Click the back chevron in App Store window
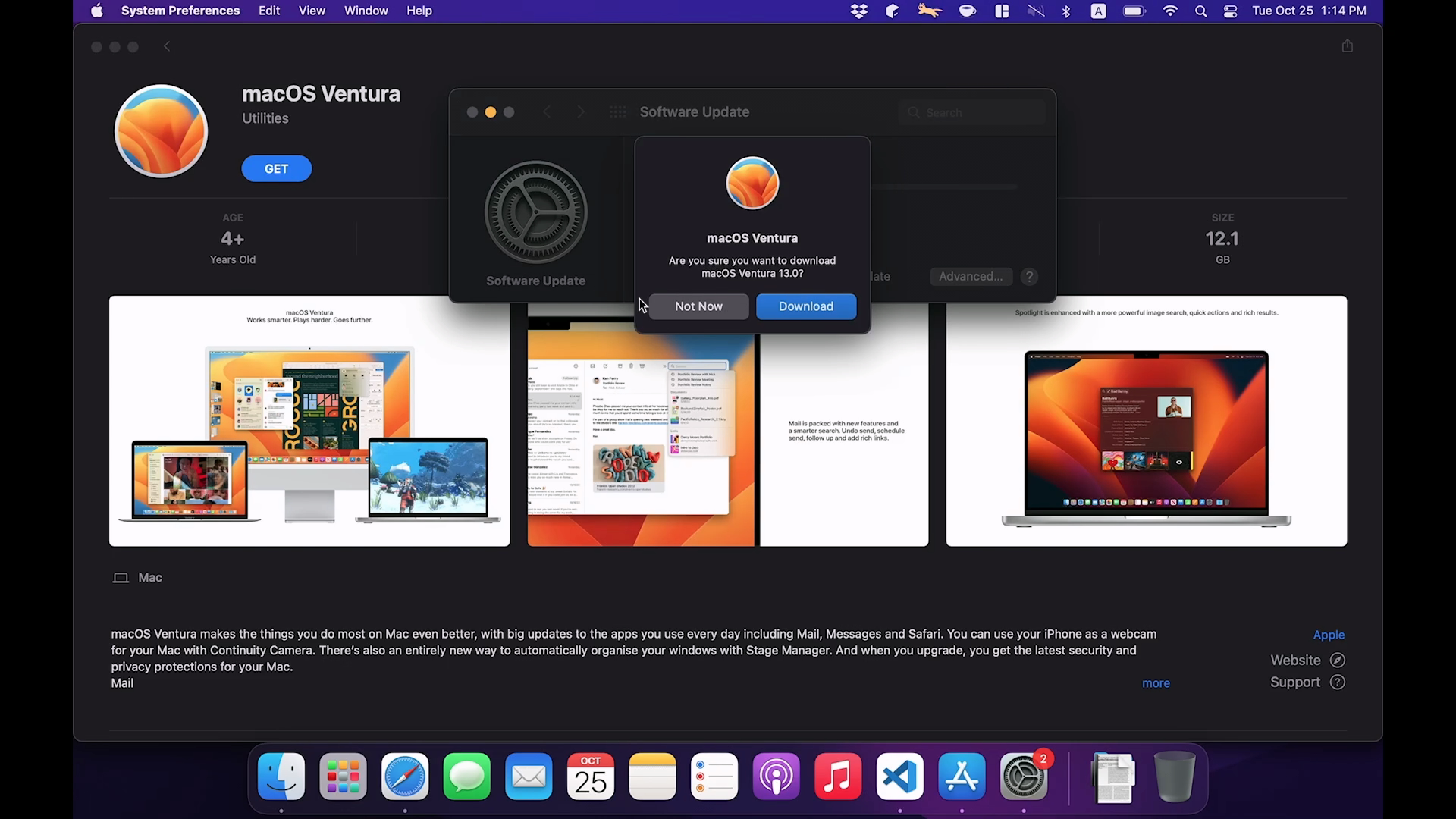This screenshot has width=1456, height=819. coord(167,46)
